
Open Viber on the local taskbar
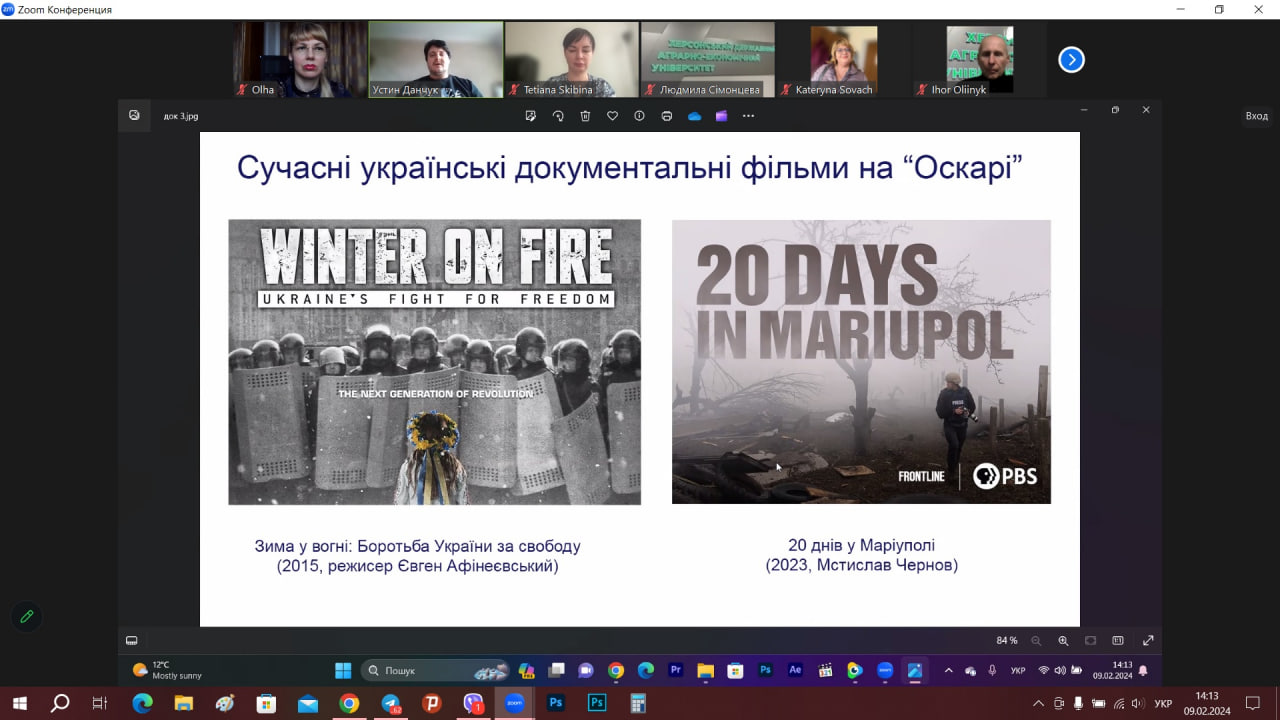(473, 703)
